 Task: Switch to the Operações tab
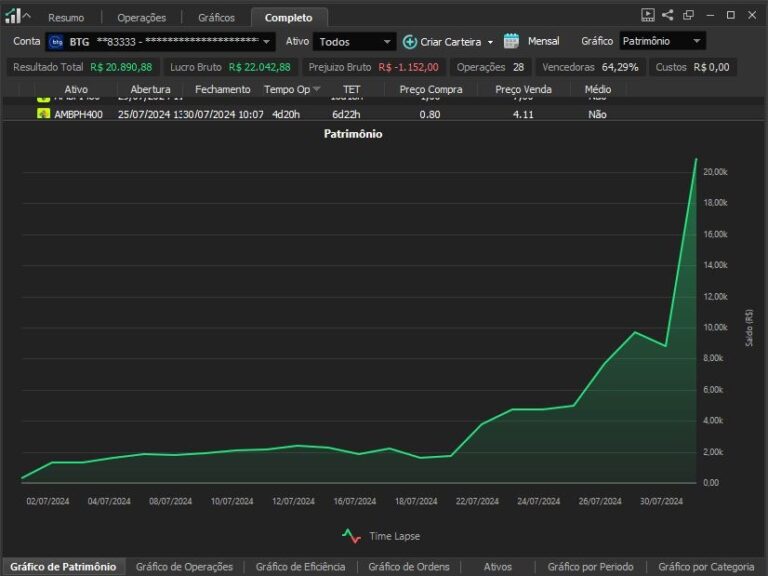point(142,18)
